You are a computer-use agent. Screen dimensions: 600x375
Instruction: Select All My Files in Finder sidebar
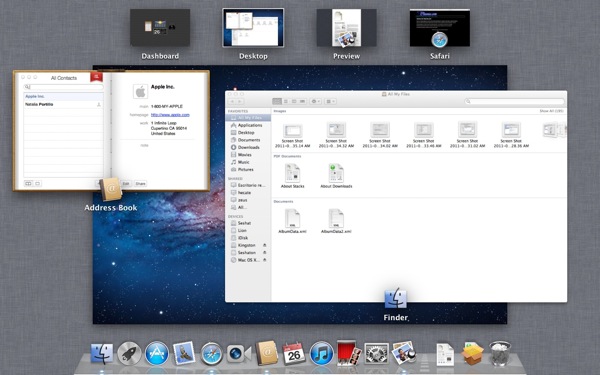248,118
